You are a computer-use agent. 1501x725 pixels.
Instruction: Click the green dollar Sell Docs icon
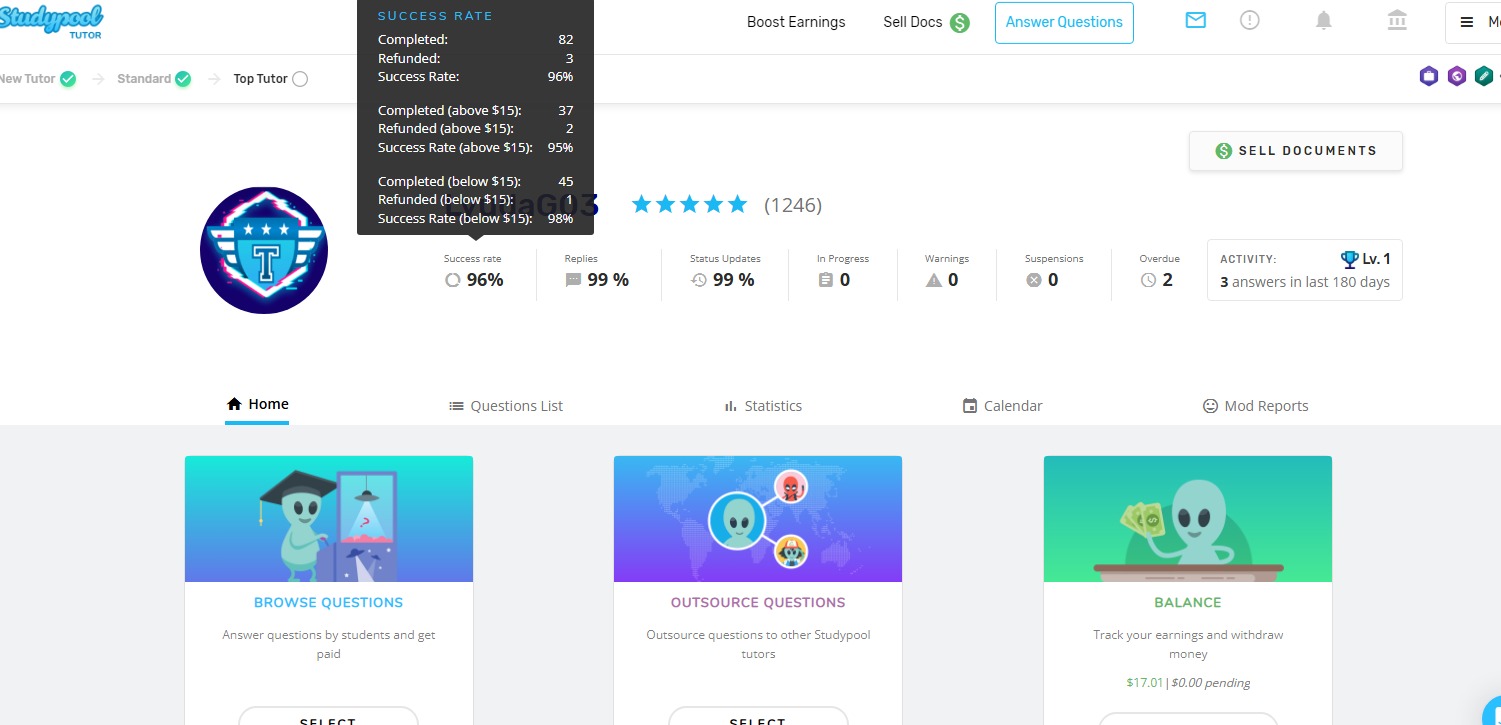click(x=960, y=22)
